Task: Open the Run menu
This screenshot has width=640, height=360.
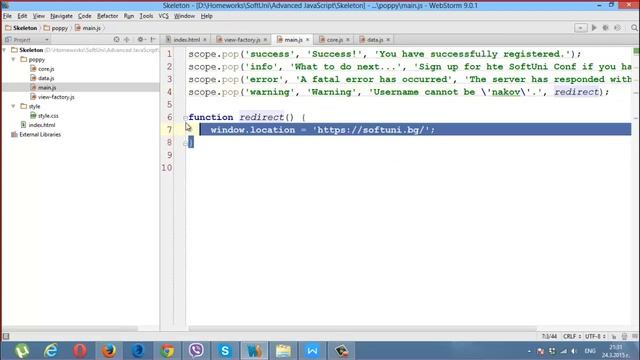Action: click(x=129, y=16)
